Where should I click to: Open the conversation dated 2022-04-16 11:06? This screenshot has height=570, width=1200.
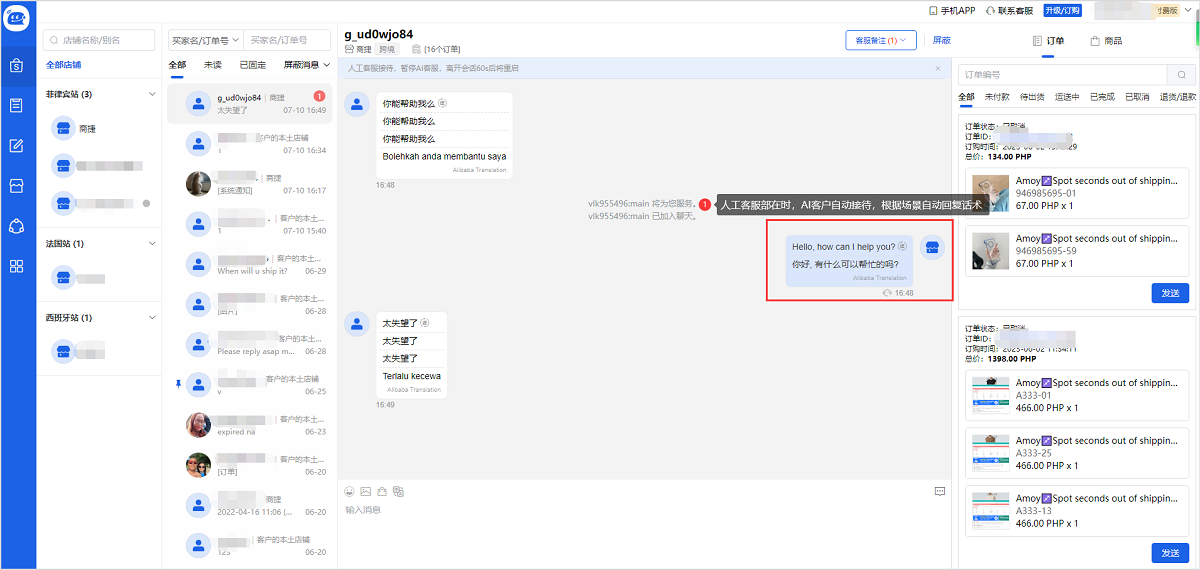point(248,504)
